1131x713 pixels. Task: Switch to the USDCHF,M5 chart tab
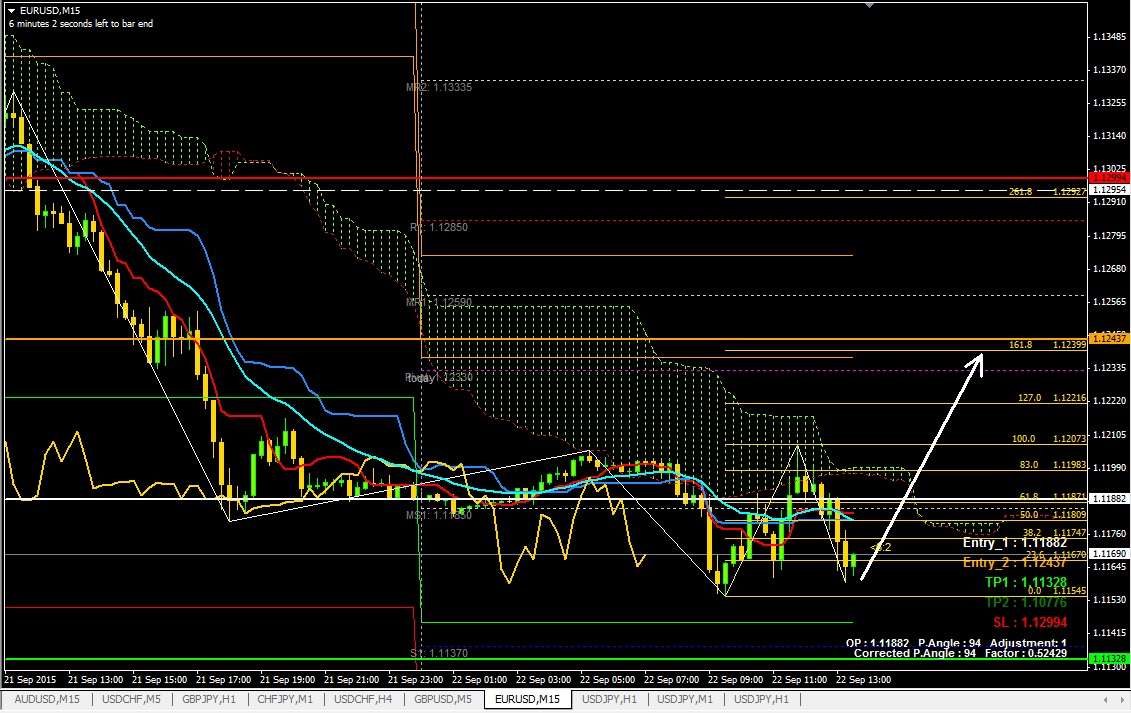[x=131, y=699]
